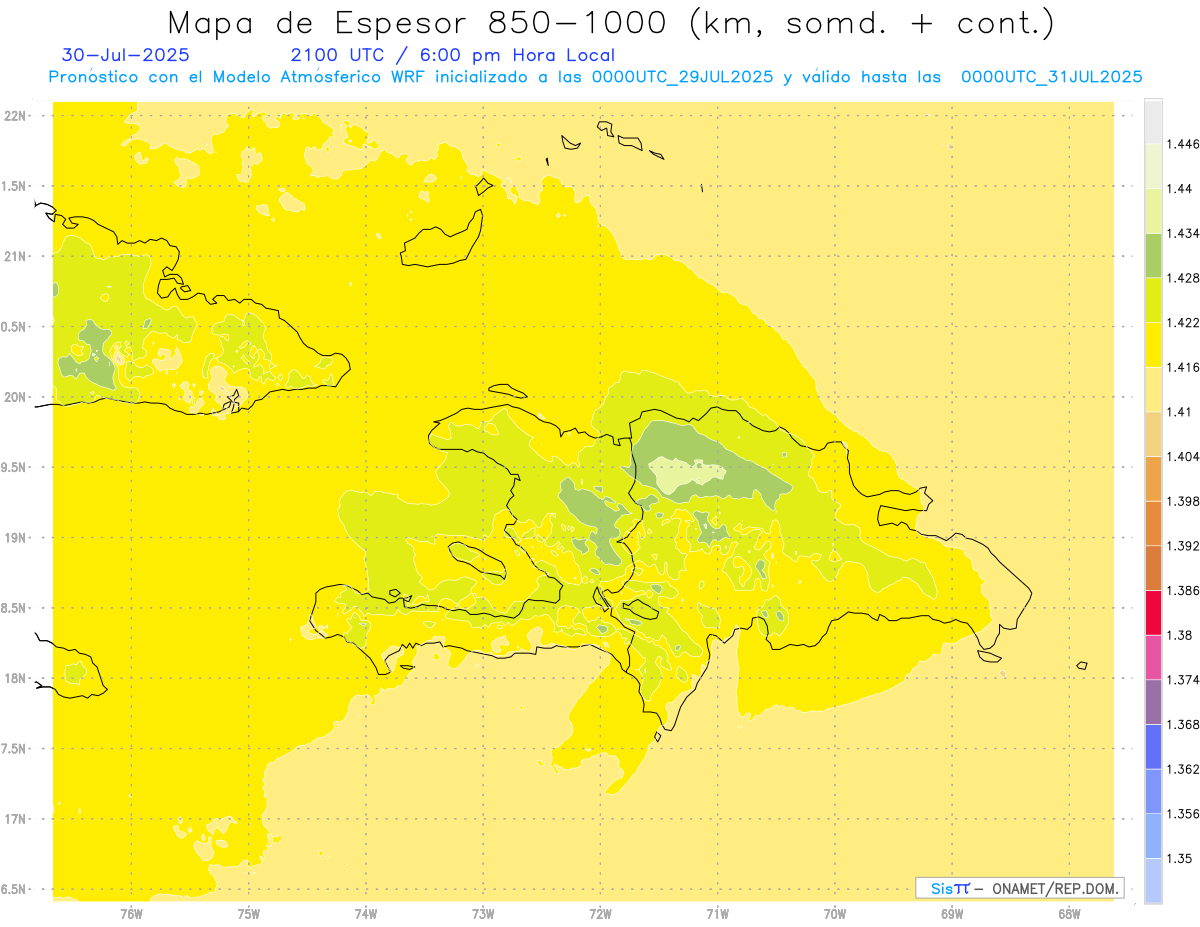Image resolution: width=1200 pixels, height=927 pixels.
Task: Click the '76W' longitude label
Action: [131, 913]
